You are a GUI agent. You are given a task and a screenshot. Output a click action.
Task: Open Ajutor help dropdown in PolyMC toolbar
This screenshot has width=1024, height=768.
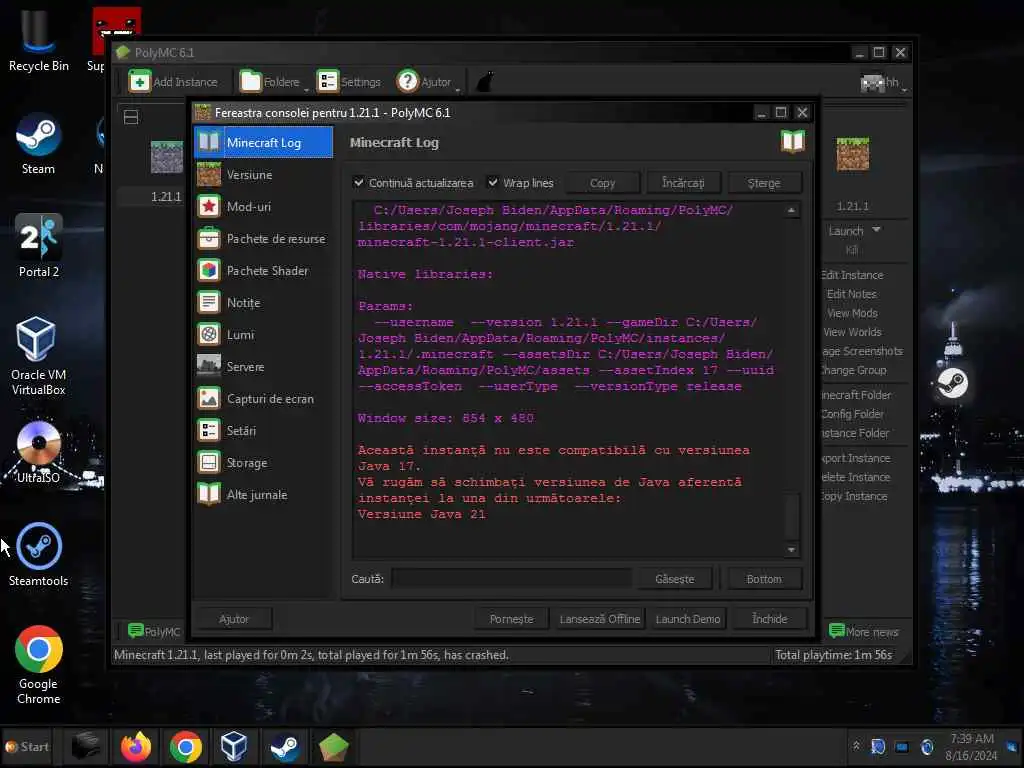(x=427, y=82)
